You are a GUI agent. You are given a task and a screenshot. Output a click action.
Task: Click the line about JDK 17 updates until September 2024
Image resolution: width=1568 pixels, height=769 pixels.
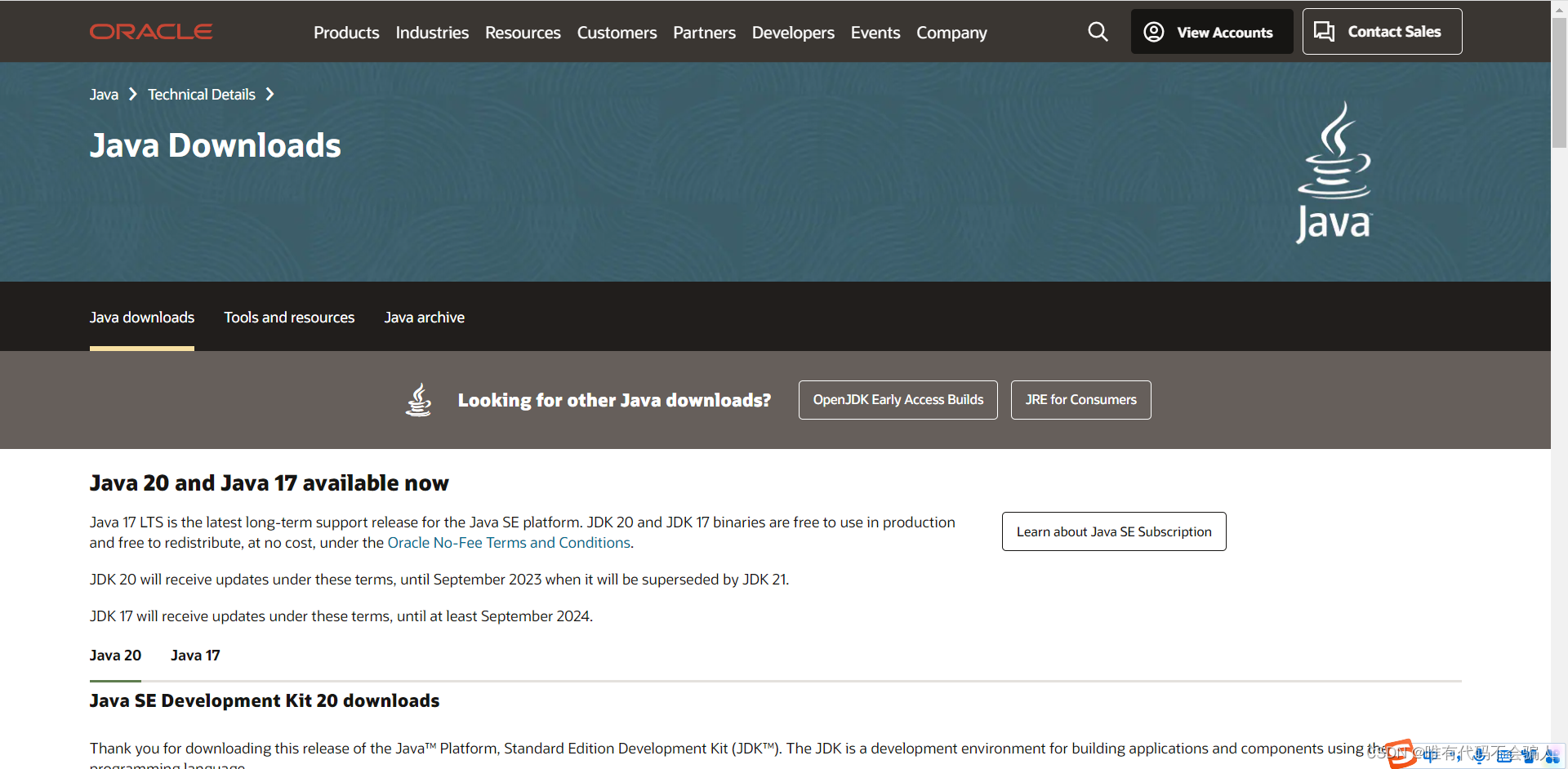(341, 616)
